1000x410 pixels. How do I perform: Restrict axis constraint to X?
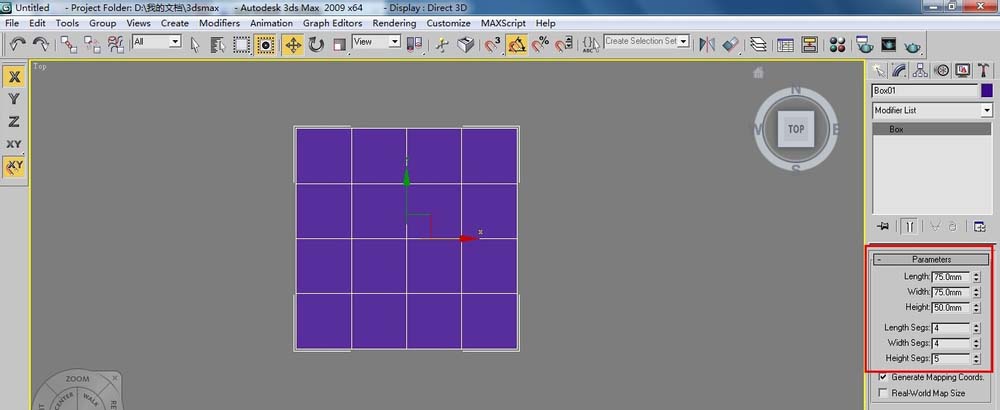14,77
